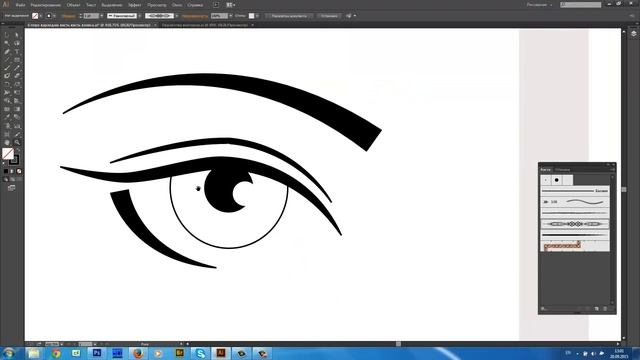Choose the Line Segment tool
The width and height of the screenshot is (640, 360).
coord(7,60)
